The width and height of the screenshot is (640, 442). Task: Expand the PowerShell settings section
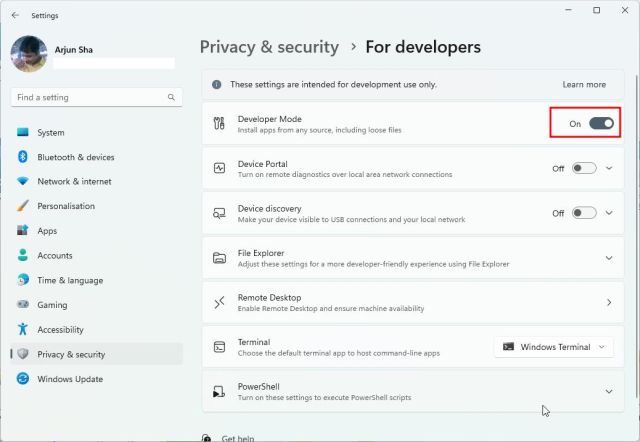(x=608, y=391)
